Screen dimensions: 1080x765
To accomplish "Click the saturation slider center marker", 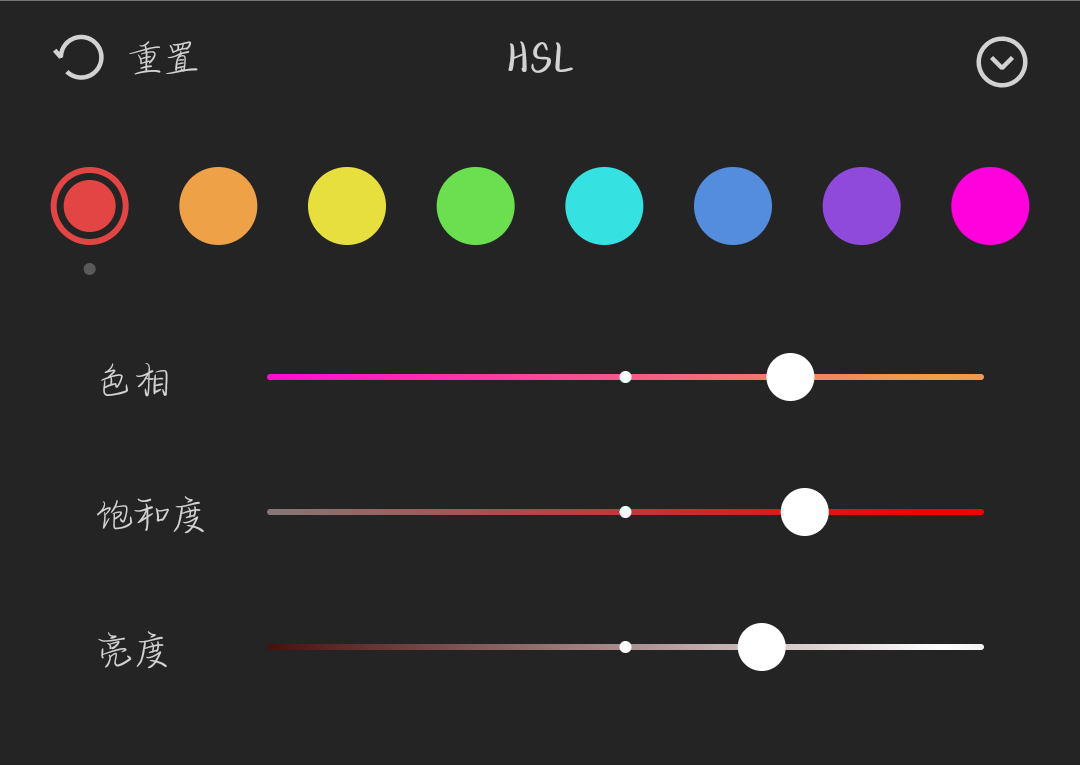I will (x=625, y=512).
